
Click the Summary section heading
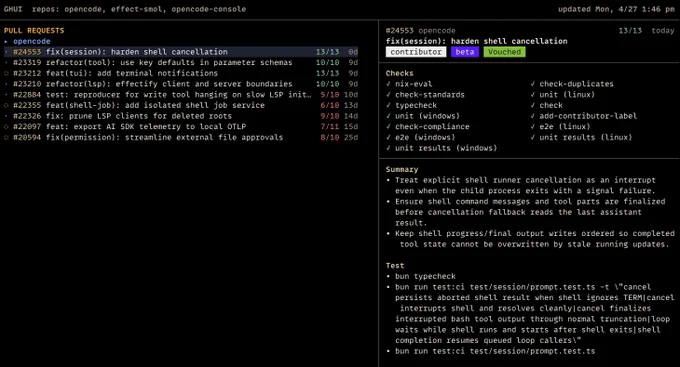(x=402, y=169)
